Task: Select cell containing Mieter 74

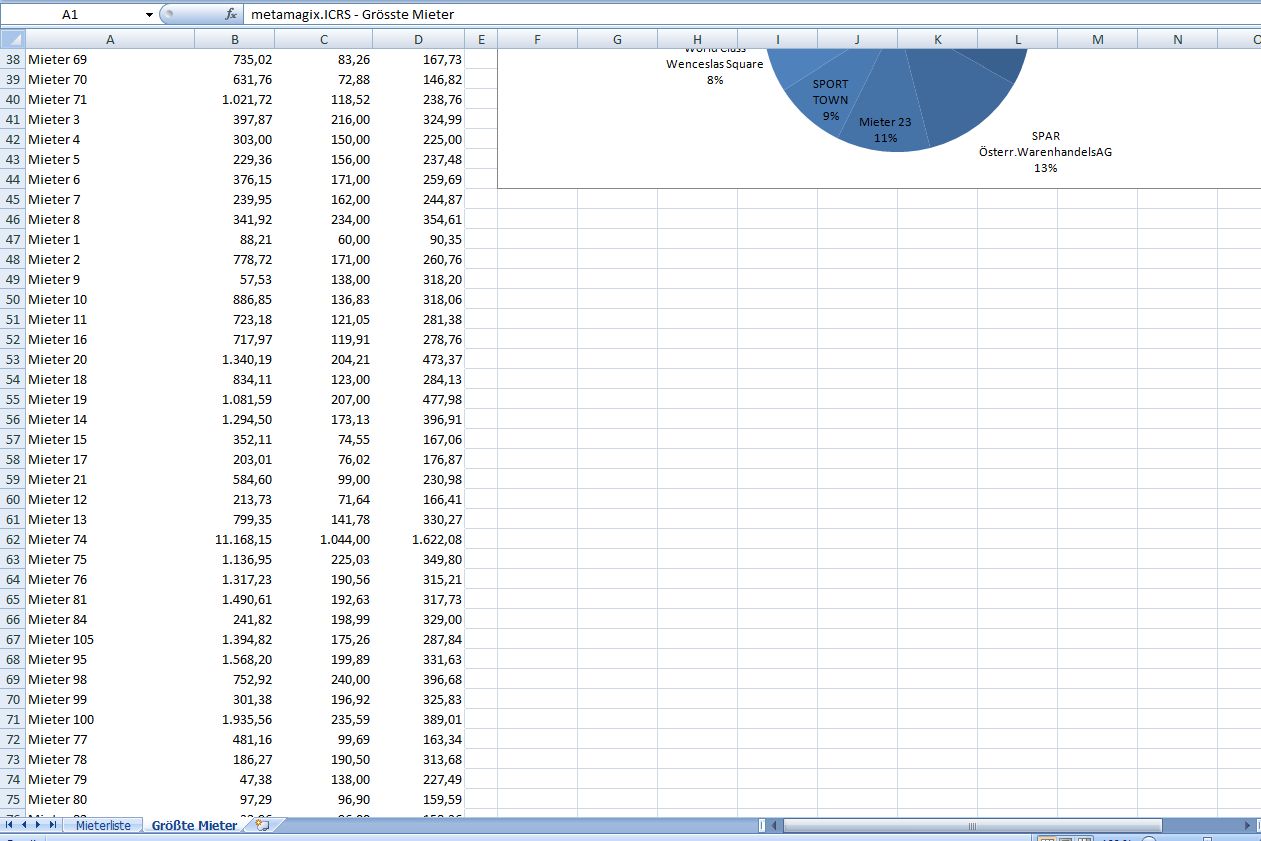Action: [x=109, y=539]
